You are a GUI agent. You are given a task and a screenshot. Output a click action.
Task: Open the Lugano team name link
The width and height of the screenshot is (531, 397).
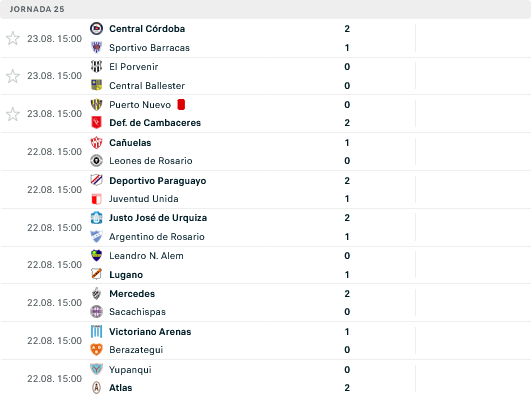coord(126,275)
